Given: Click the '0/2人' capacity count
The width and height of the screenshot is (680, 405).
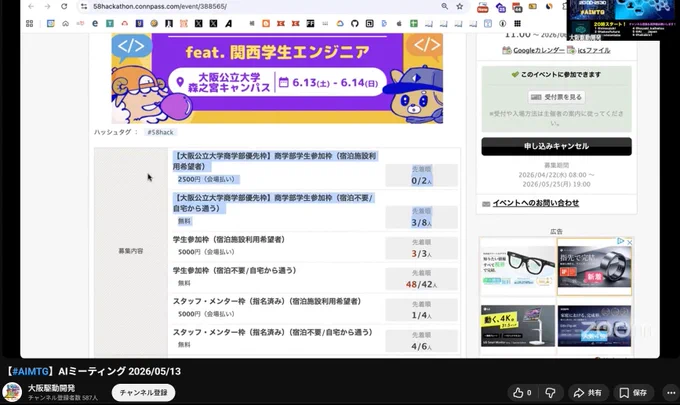Looking at the screenshot, I should (x=422, y=181).
